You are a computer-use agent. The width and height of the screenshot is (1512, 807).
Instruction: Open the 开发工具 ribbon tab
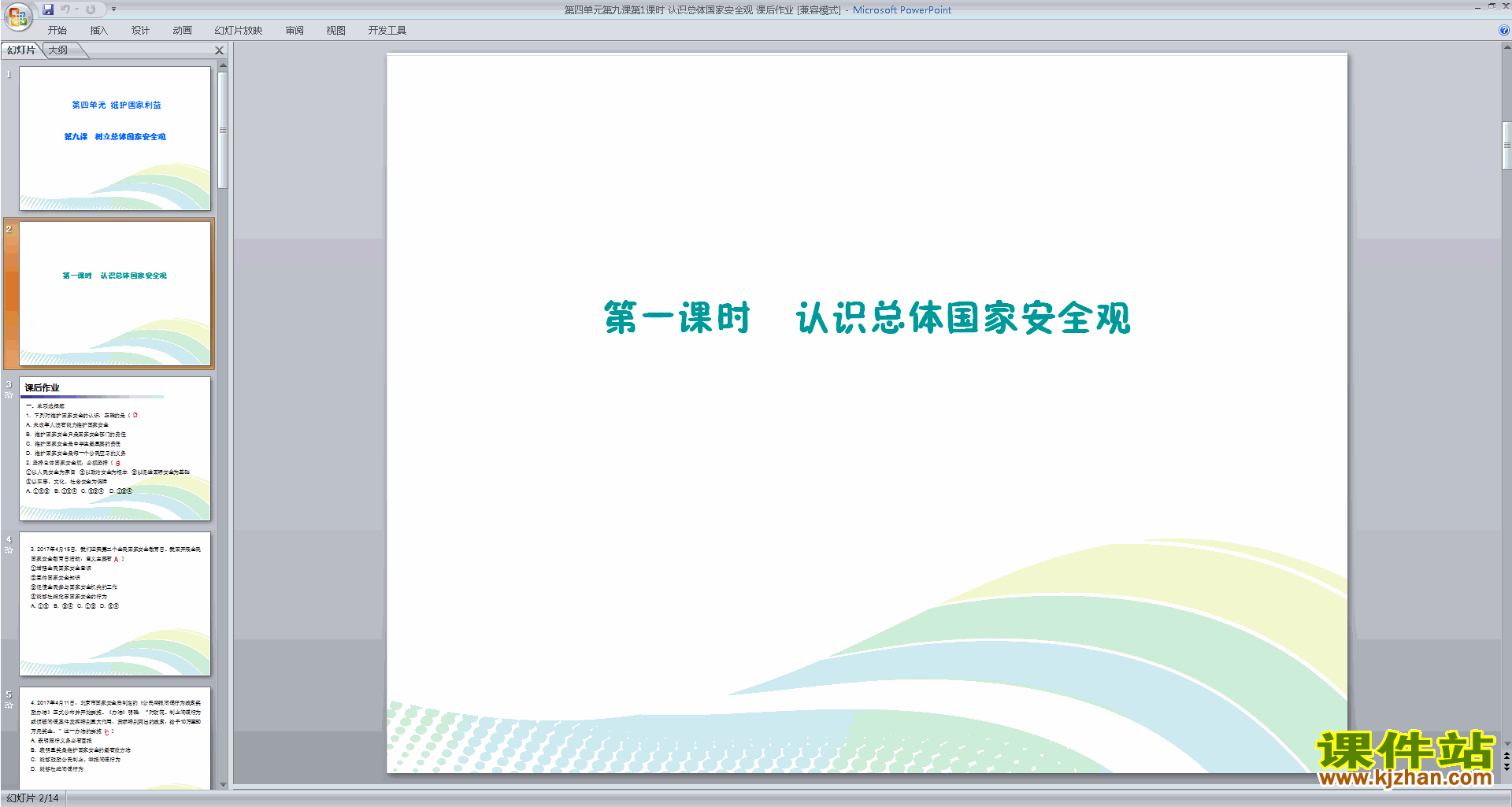(x=387, y=31)
